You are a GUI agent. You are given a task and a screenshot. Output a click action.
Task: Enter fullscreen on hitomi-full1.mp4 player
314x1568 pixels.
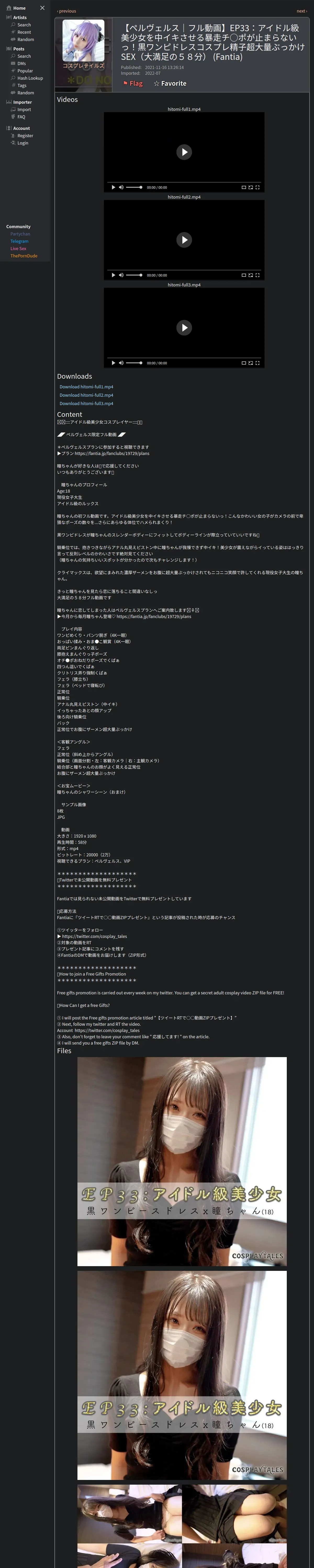point(257,187)
